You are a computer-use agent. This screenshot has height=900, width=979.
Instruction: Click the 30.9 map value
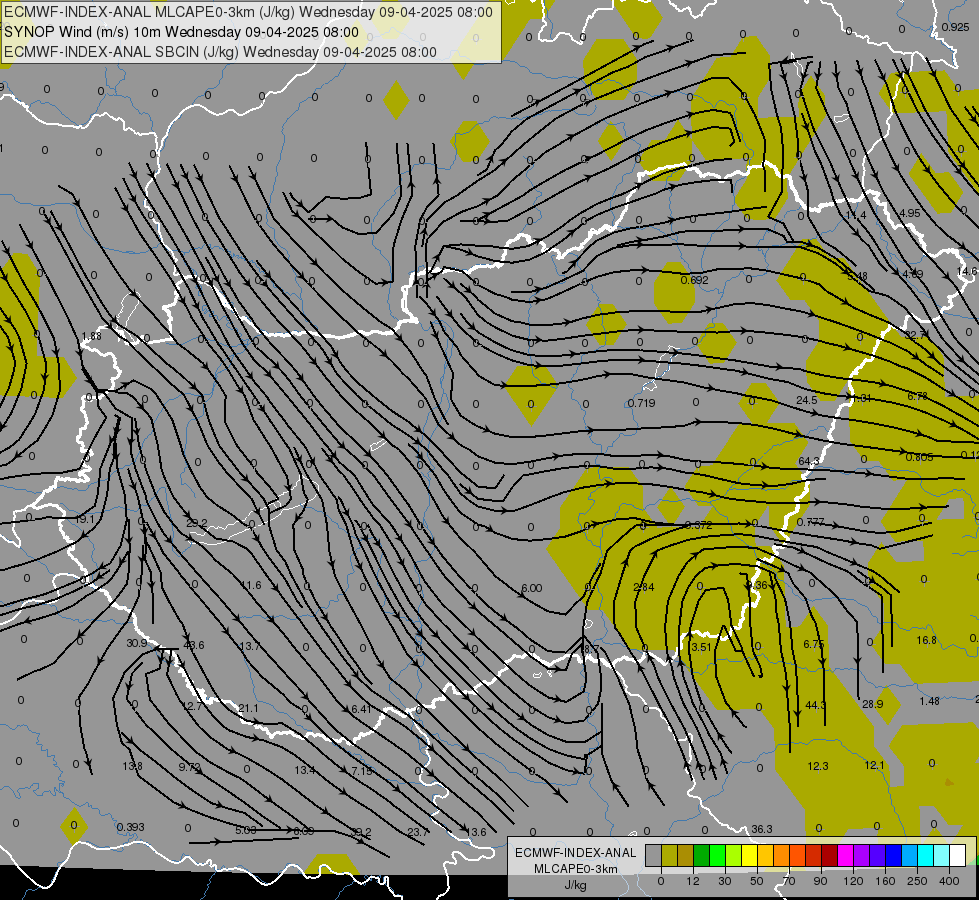tap(136, 643)
